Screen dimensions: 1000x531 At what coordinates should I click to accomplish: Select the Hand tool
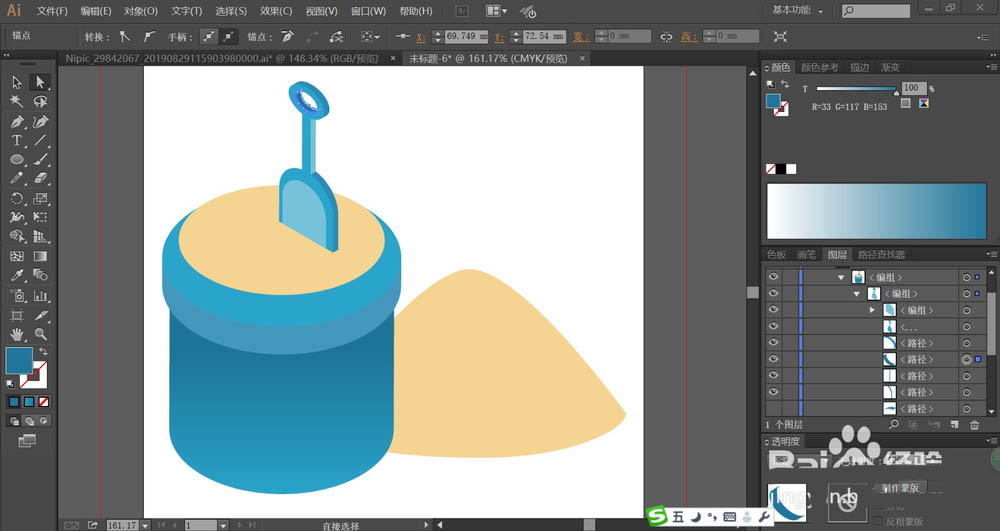17,334
